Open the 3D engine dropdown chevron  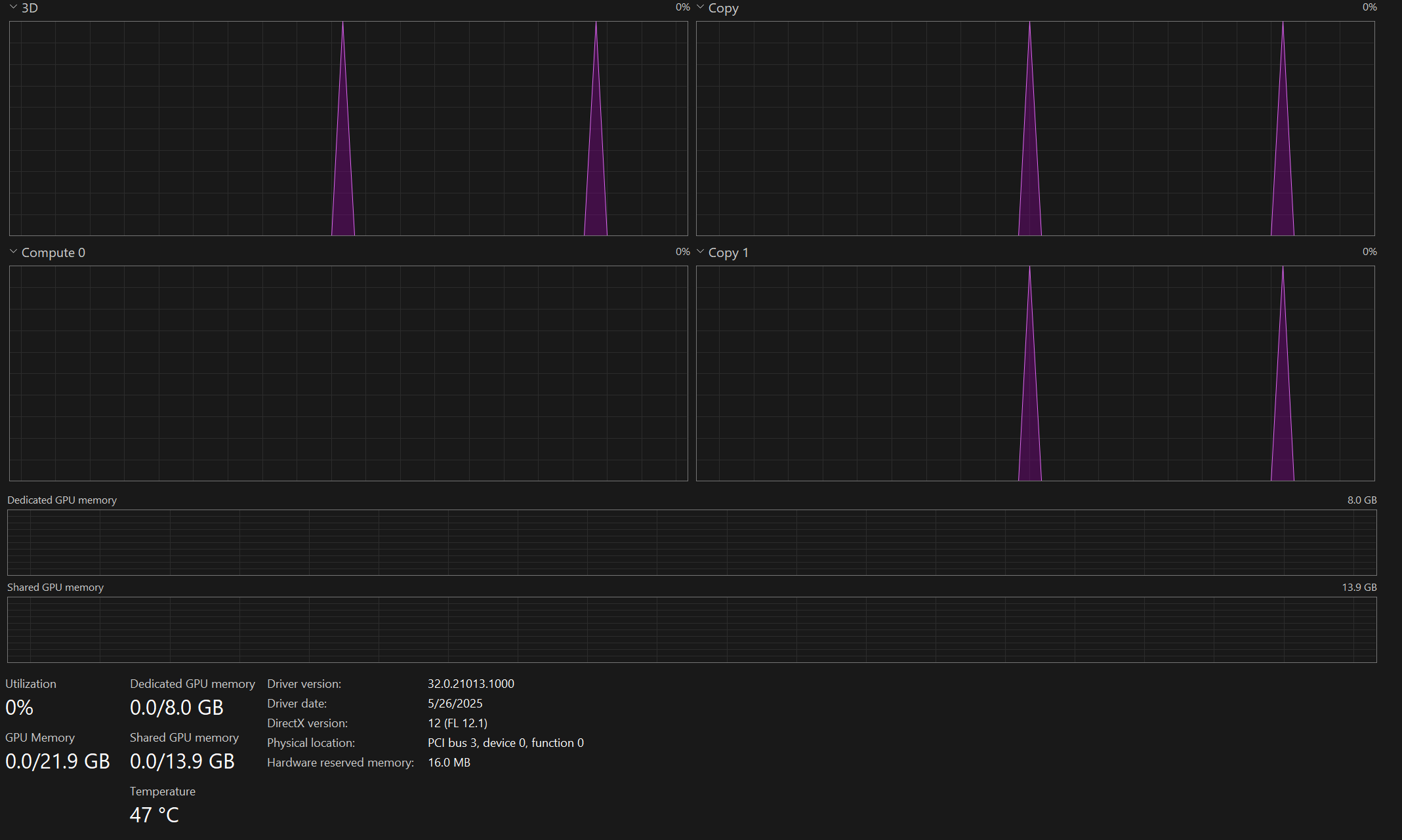click(13, 7)
